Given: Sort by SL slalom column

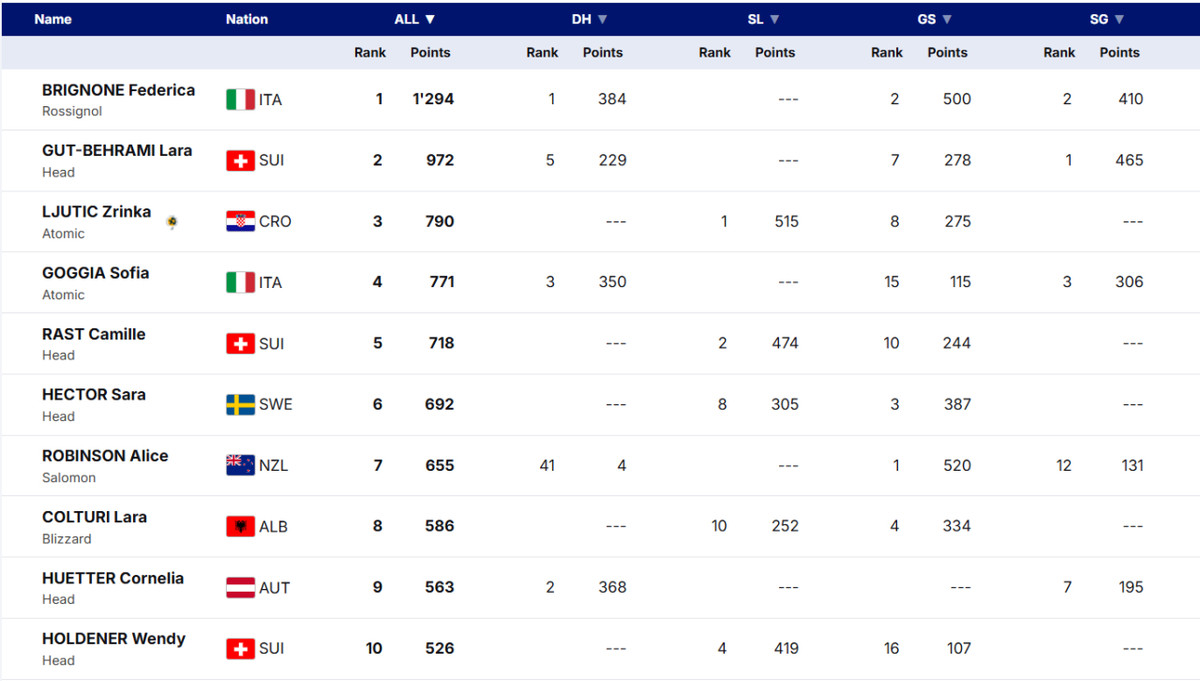Looking at the screenshot, I should point(763,19).
